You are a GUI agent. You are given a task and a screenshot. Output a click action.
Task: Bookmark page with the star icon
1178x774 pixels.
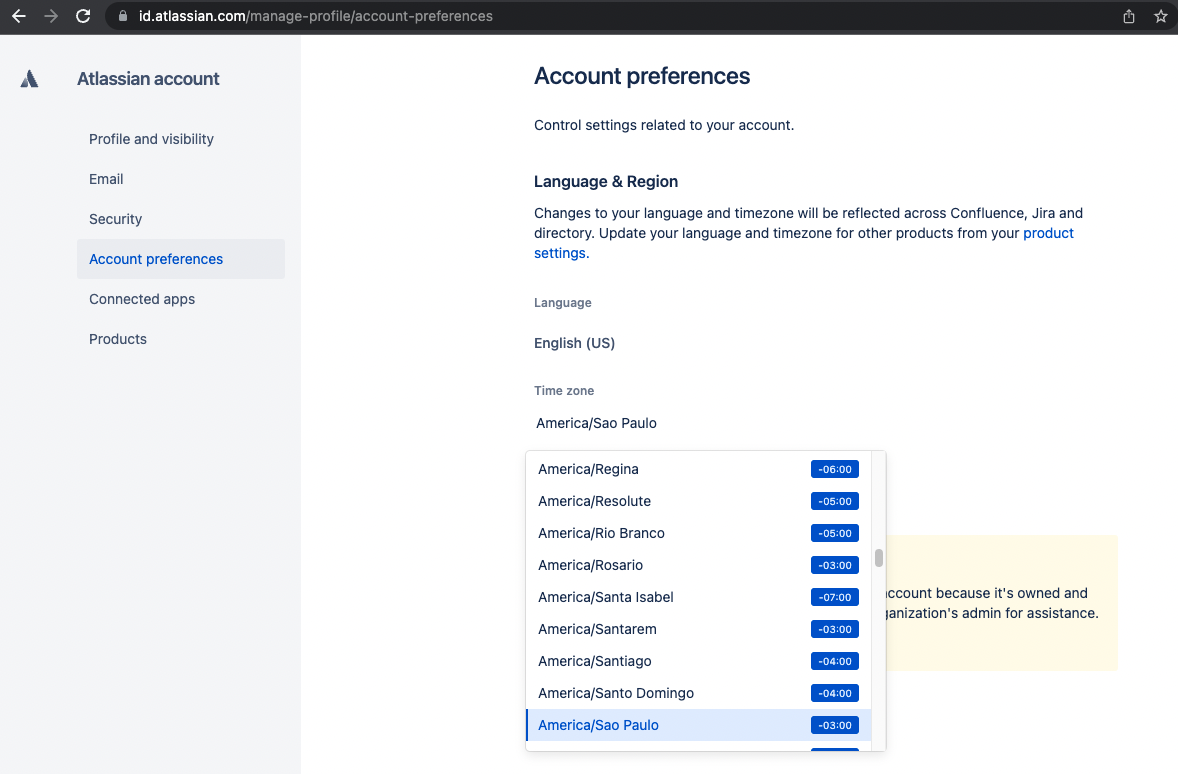[1161, 16]
